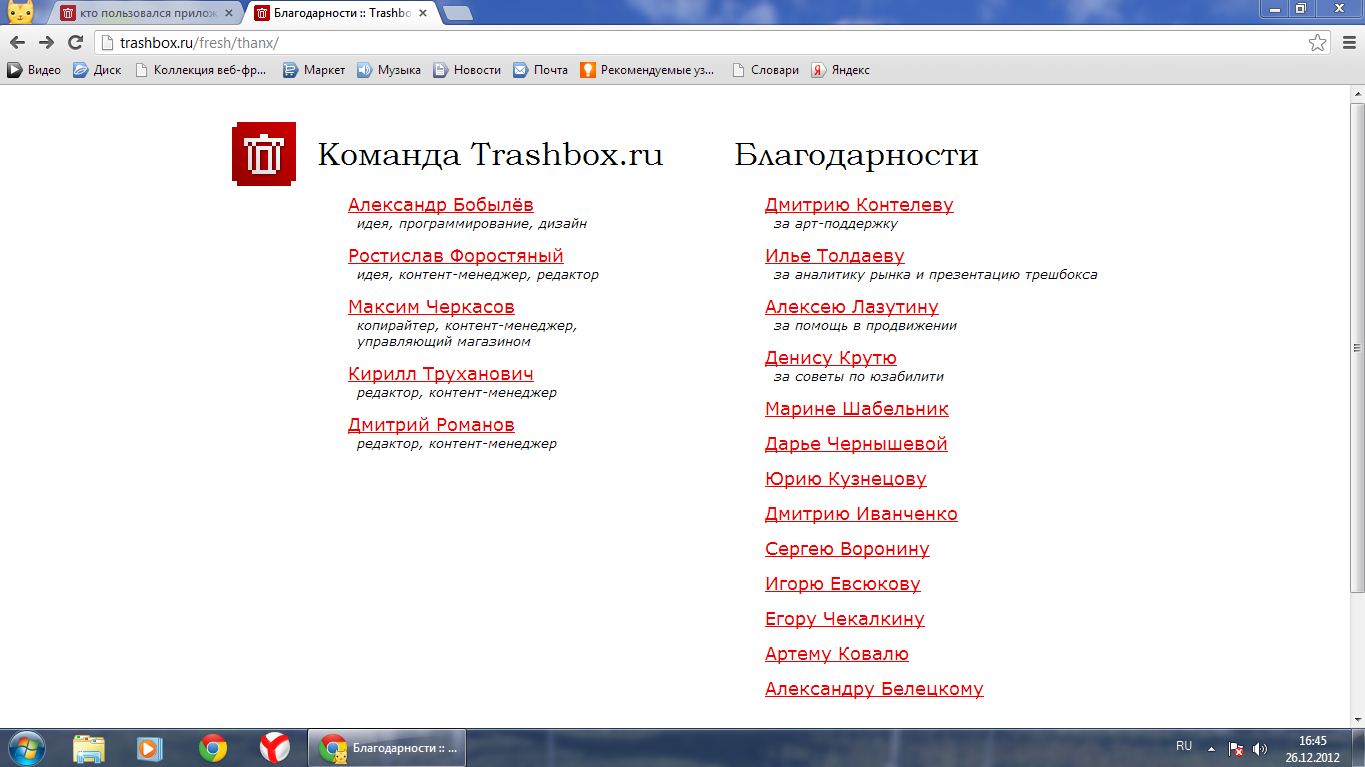Screen dimensions: 1365x767
Task: Click the browser Back arrow
Action: (17, 42)
